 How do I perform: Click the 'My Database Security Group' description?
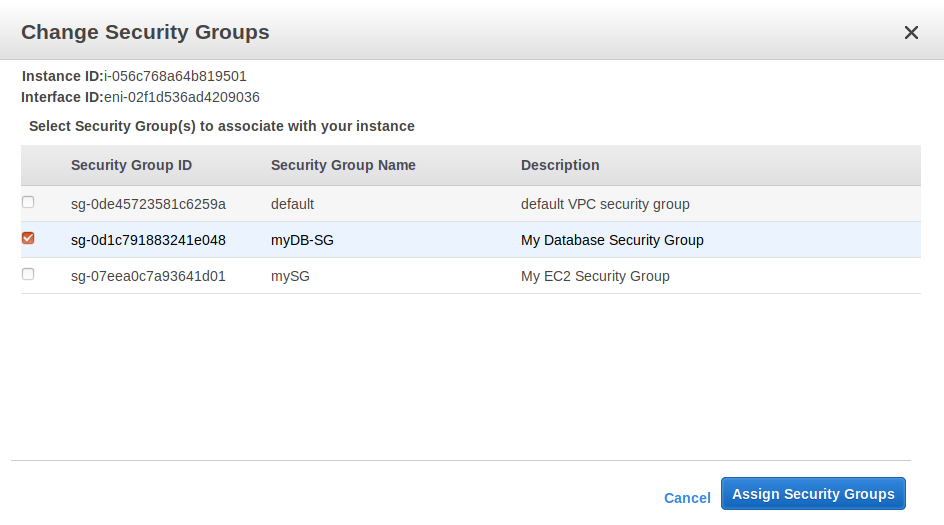(612, 240)
